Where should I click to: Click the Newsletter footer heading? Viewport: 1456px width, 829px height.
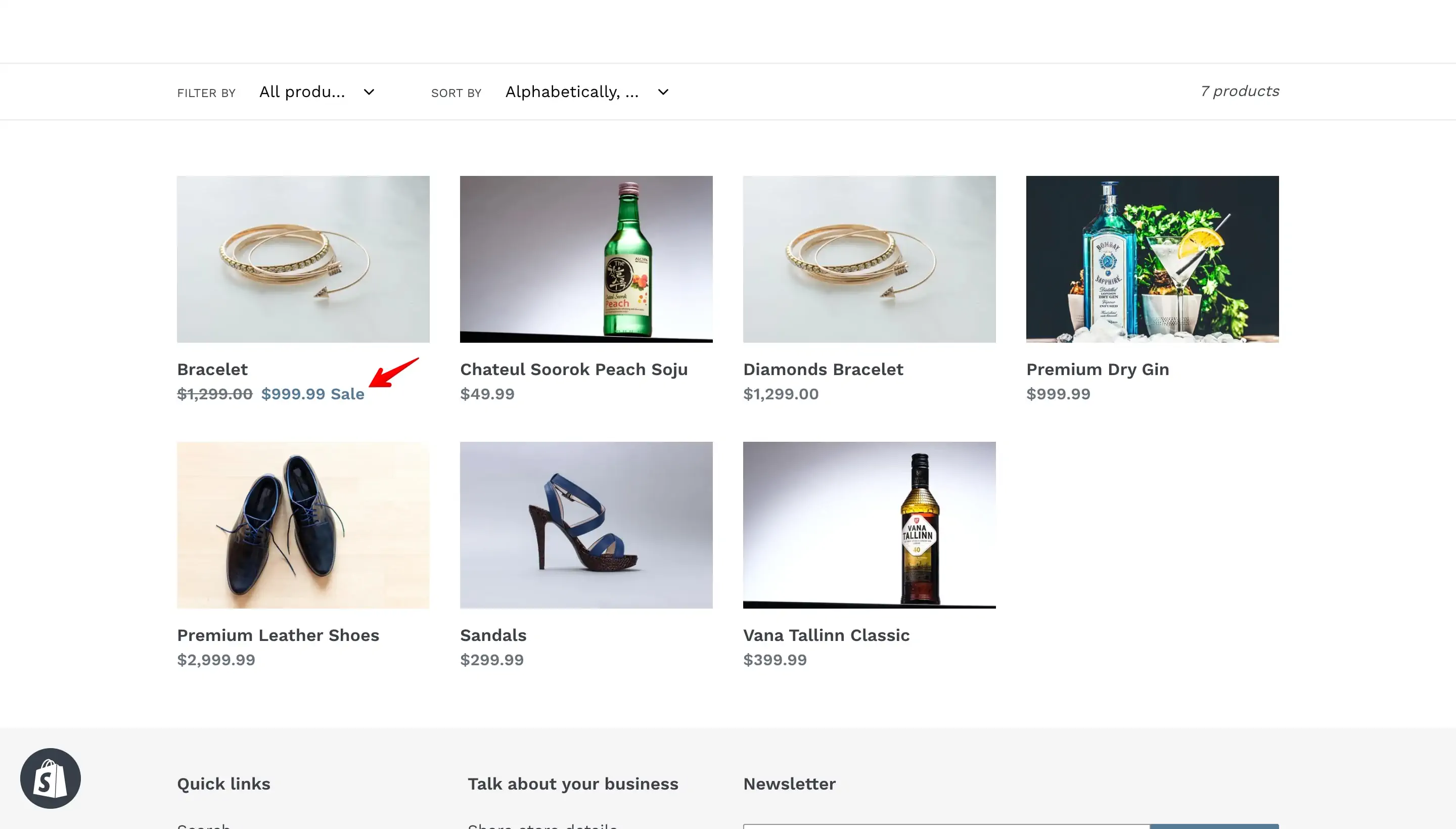(789, 784)
